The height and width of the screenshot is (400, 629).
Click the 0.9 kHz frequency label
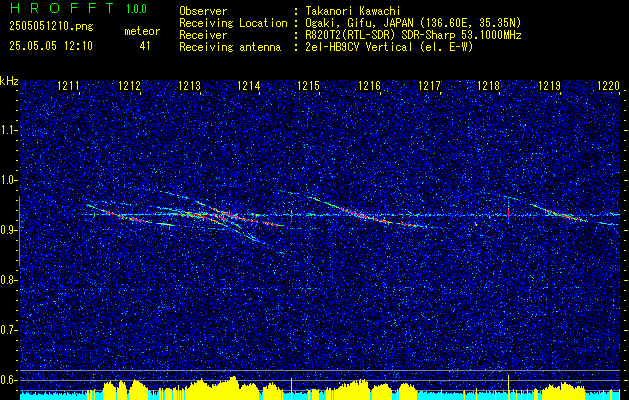tap(9, 230)
